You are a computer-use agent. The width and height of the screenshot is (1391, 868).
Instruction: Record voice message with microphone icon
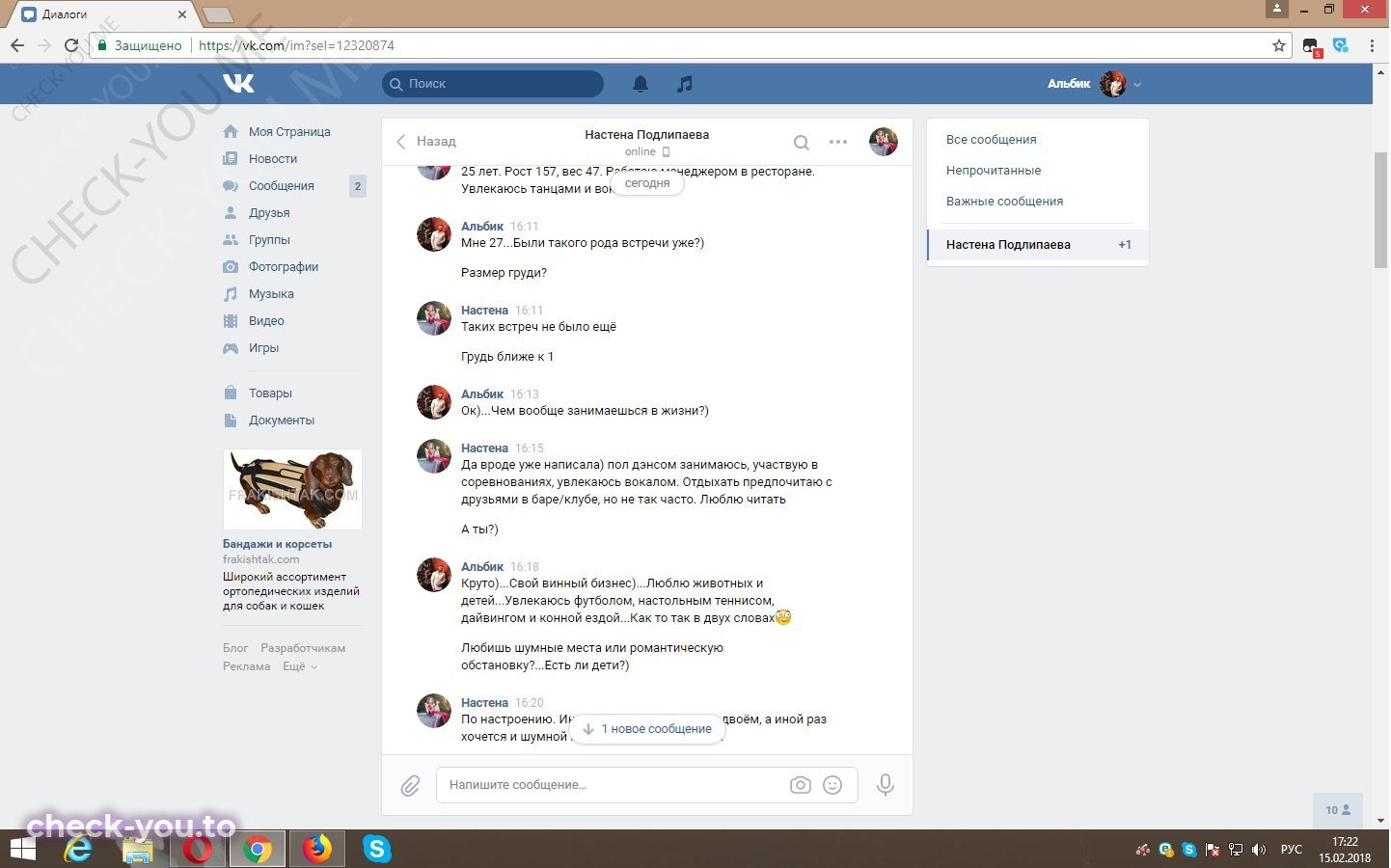885,785
